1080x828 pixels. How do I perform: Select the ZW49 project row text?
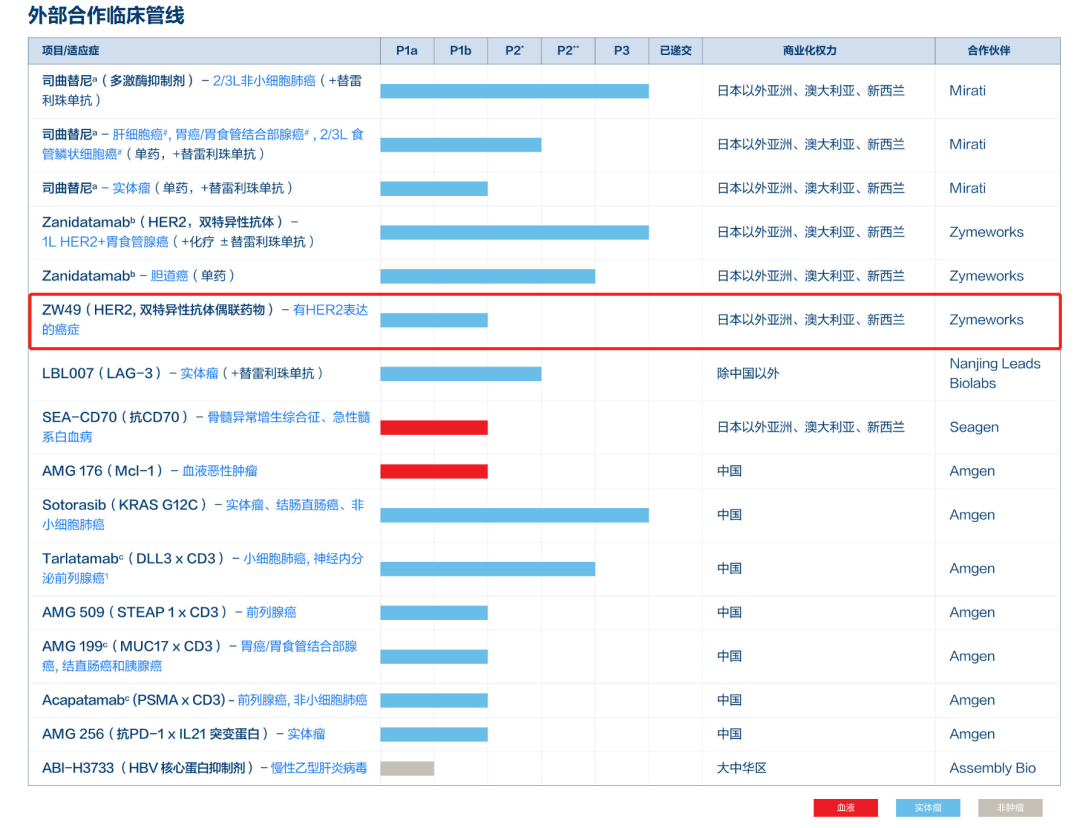coord(205,320)
